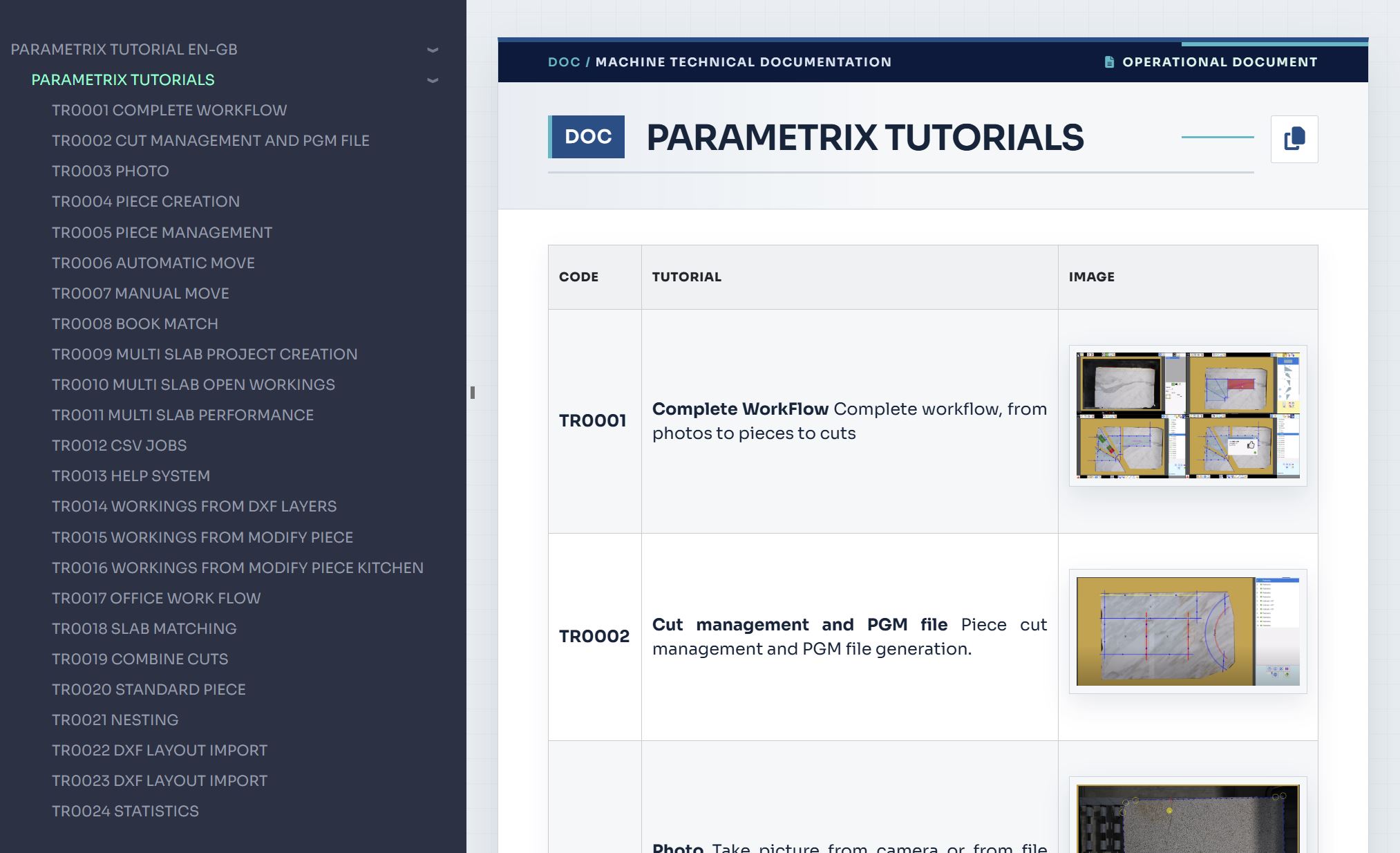Open TR0017 Office Work Flow
The width and height of the screenshot is (1400, 853).
pyautogui.click(x=156, y=599)
